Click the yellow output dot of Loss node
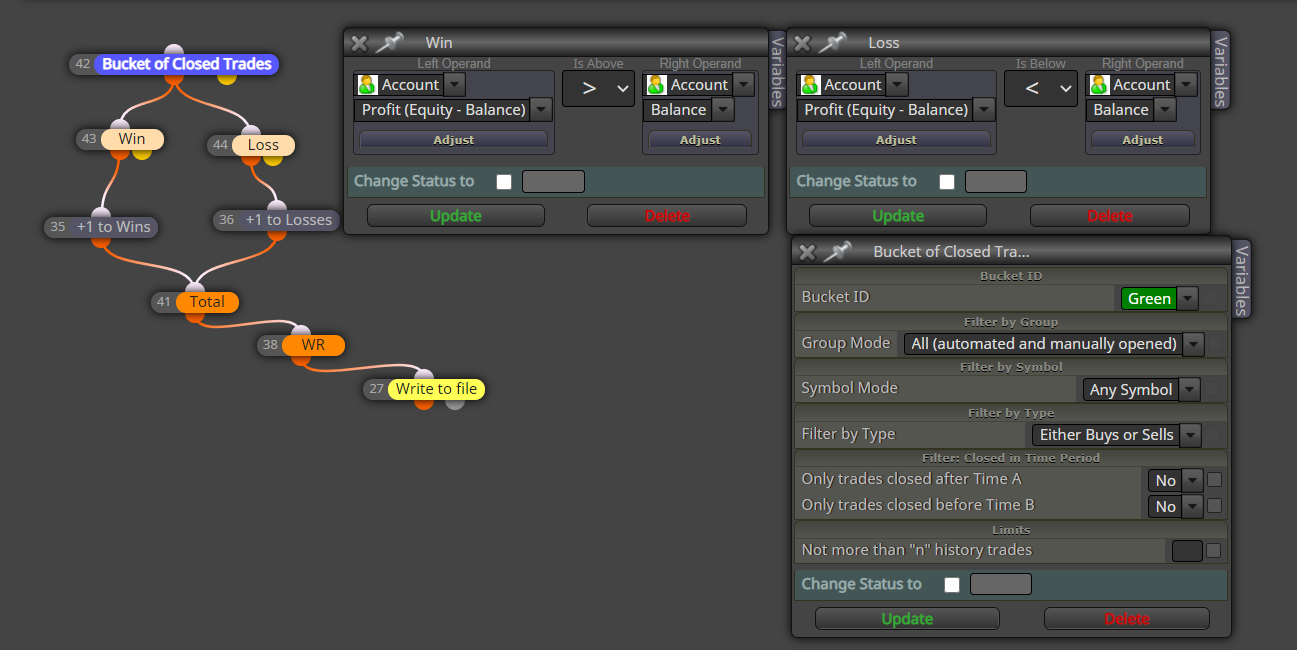 coord(273,159)
